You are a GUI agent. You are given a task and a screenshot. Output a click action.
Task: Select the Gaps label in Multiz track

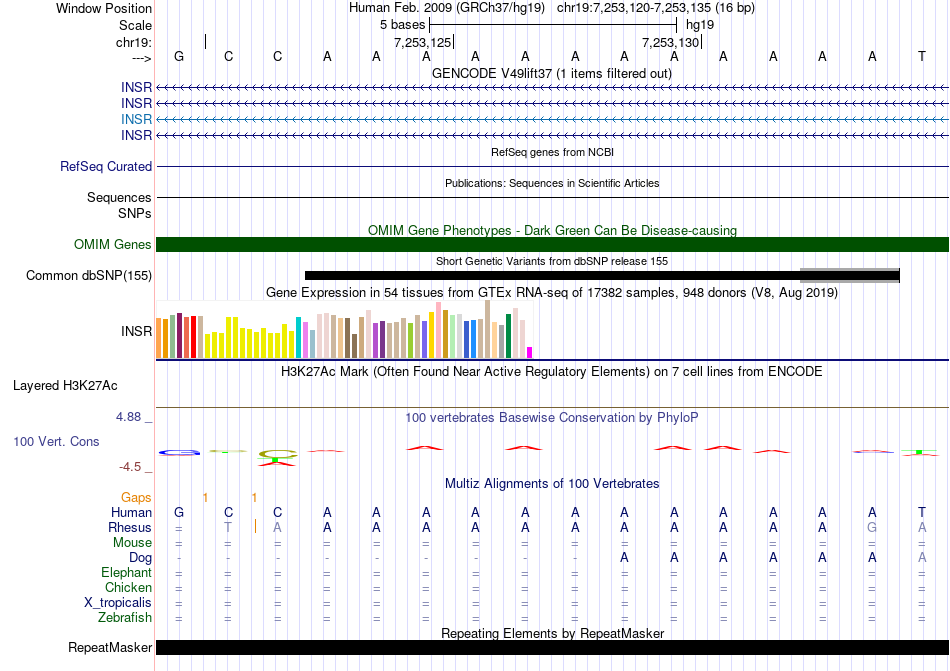coord(136,497)
